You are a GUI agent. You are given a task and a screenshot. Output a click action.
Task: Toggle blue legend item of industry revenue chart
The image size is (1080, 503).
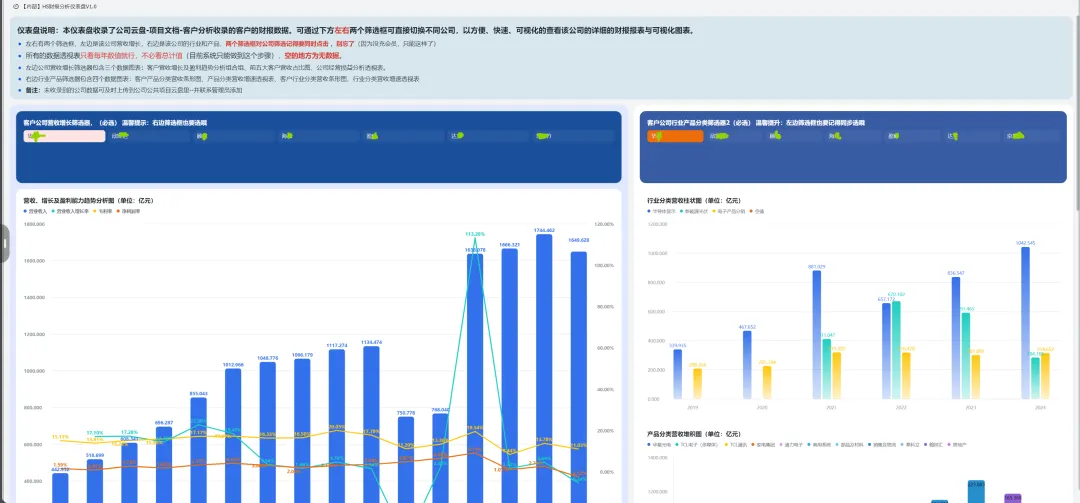click(x=662, y=210)
